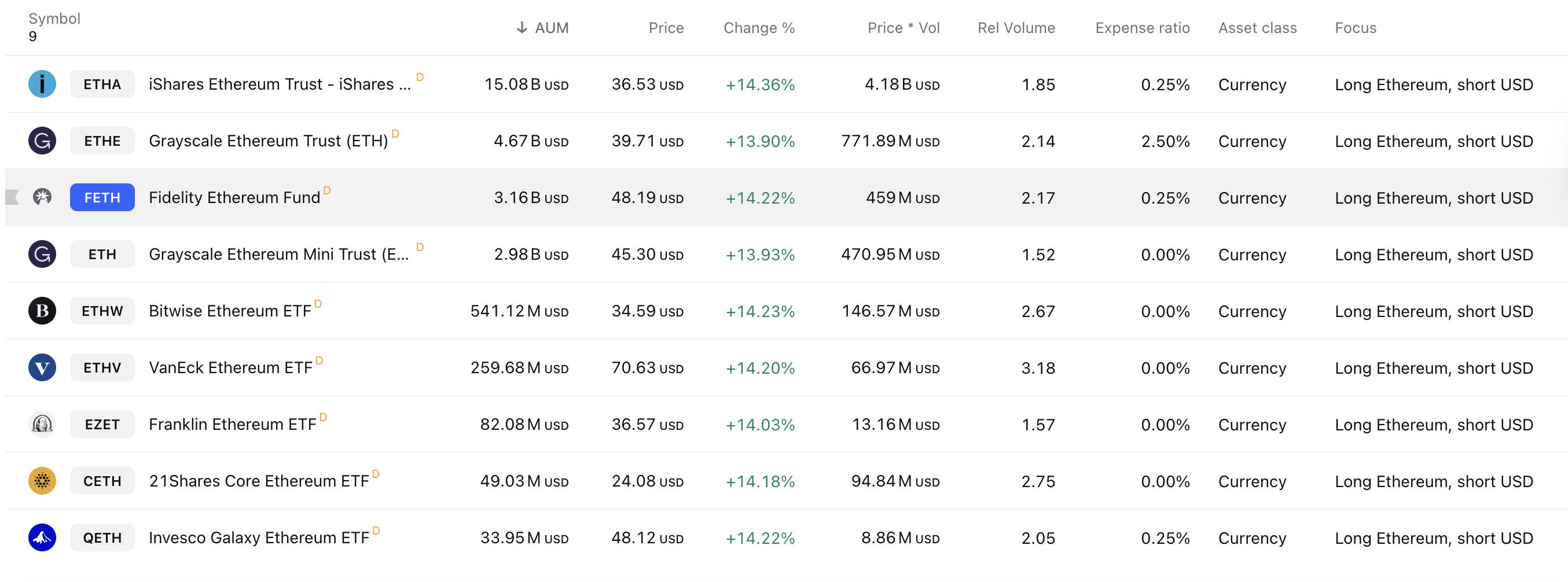Screen dimensions: 1568x582
Task: Click the Invesco logo beside QETH
Action: tap(42, 537)
